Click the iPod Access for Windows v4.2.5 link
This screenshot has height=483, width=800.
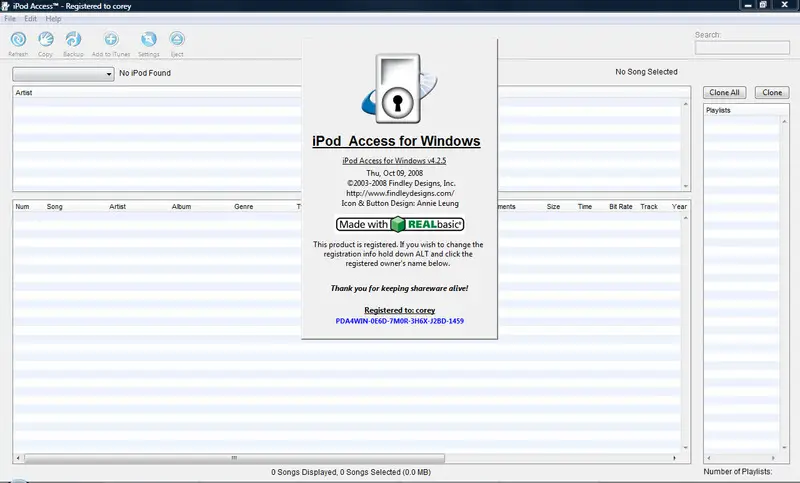click(394, 161)
